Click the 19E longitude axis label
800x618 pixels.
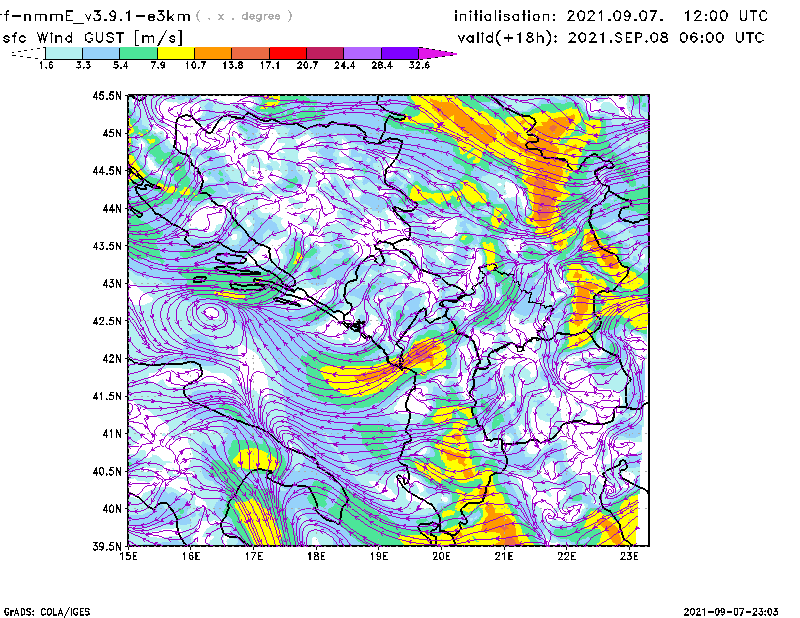tap(379, 558)
